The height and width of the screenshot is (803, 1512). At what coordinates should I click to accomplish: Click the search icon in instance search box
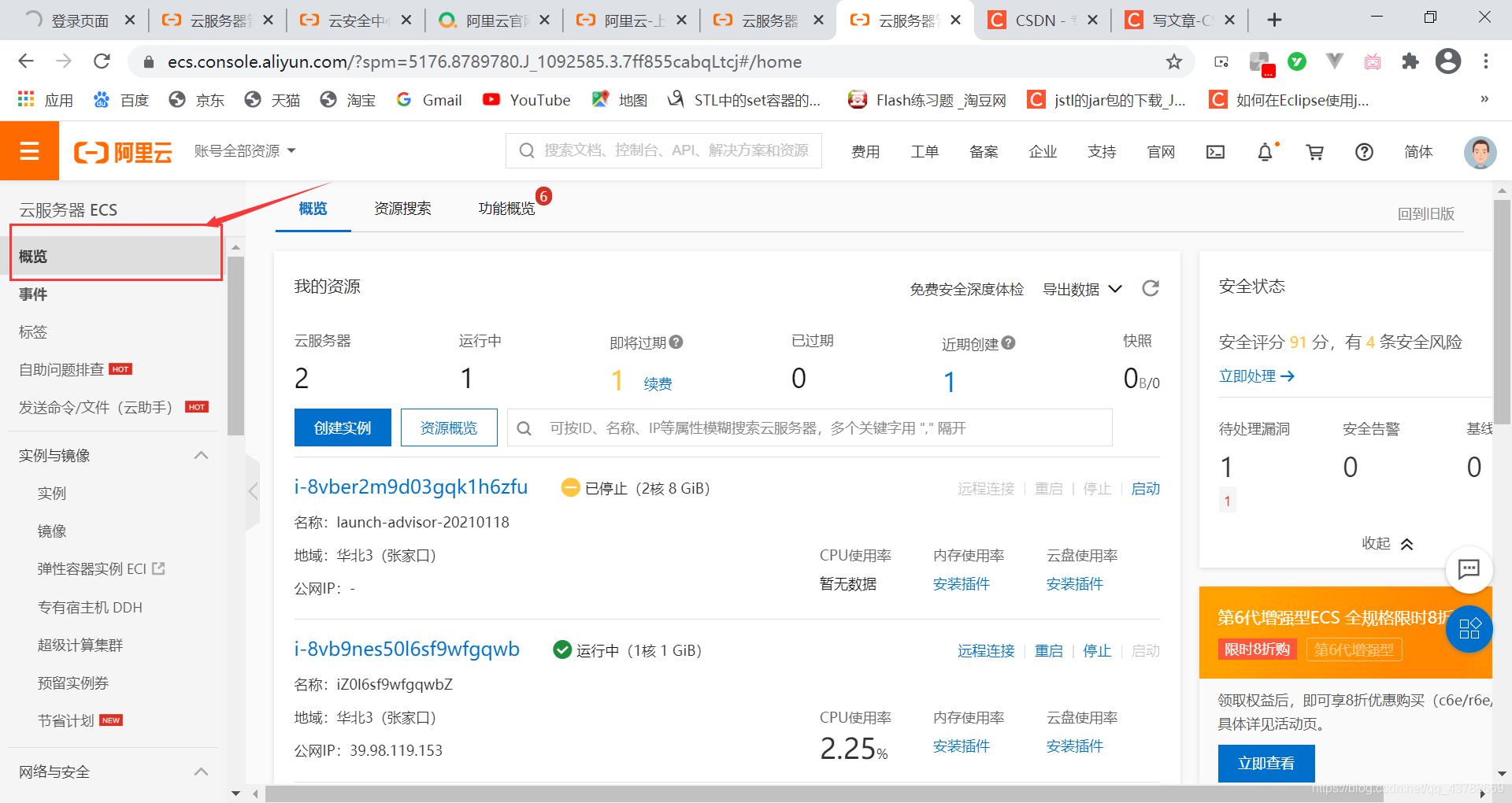point(524,428)
